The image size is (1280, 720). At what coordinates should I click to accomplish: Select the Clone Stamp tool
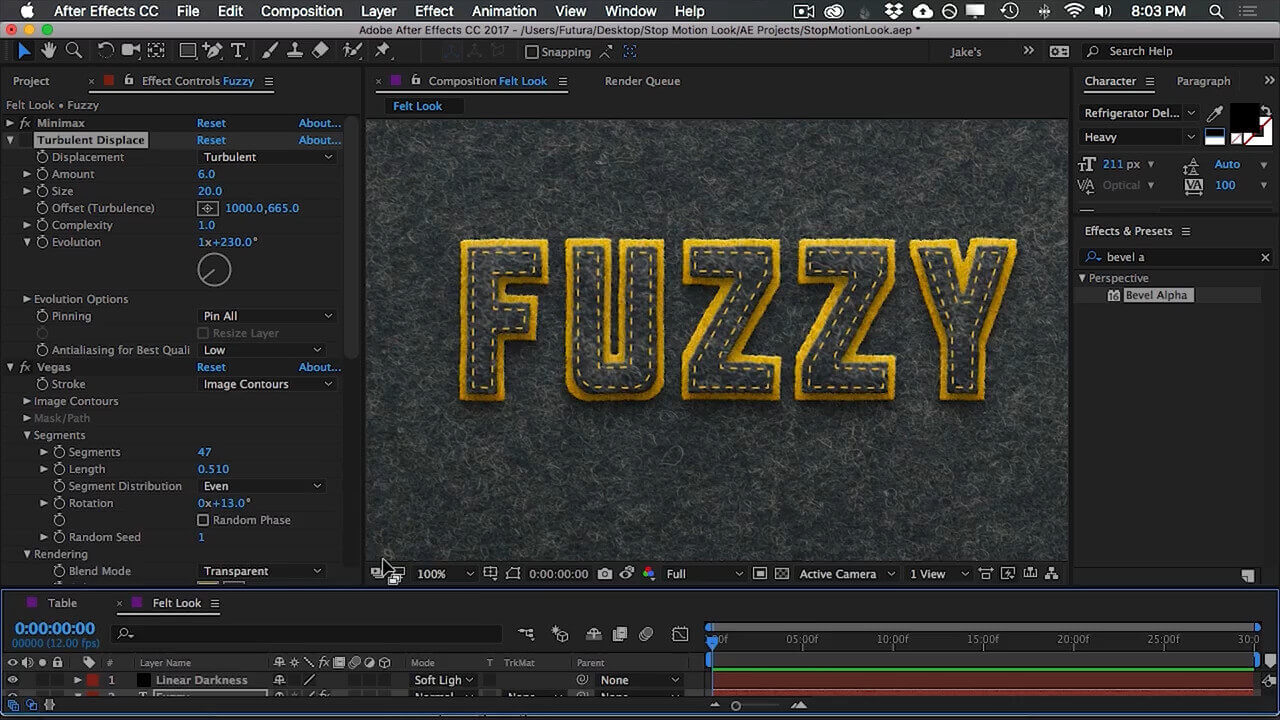point(295,50)
